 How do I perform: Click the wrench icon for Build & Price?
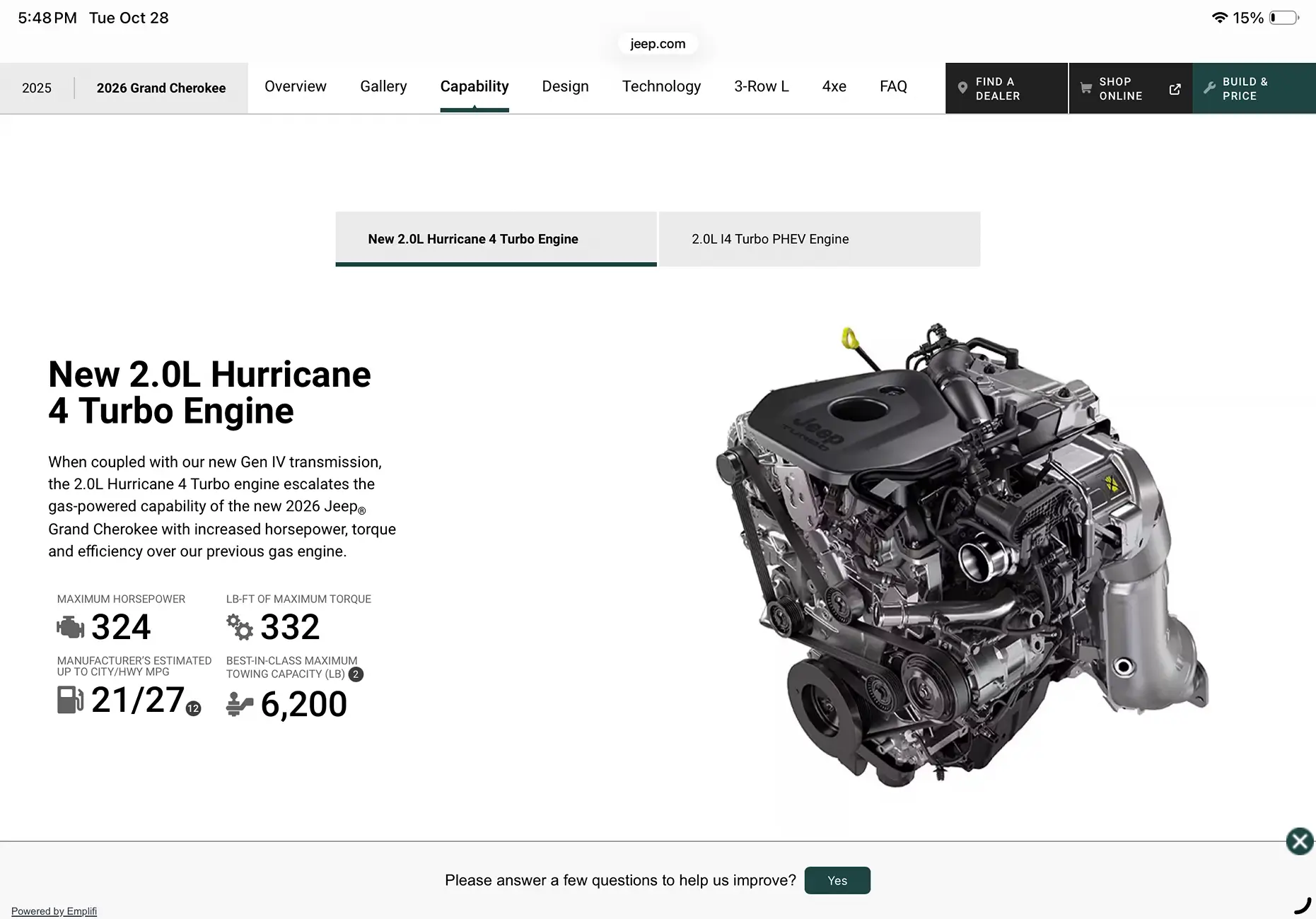[1209, 88]
